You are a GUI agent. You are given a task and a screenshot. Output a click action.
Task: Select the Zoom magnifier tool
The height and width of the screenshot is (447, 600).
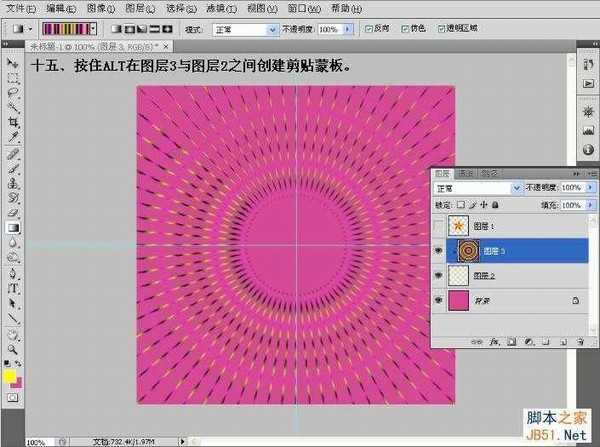click(x=14, y=349)
